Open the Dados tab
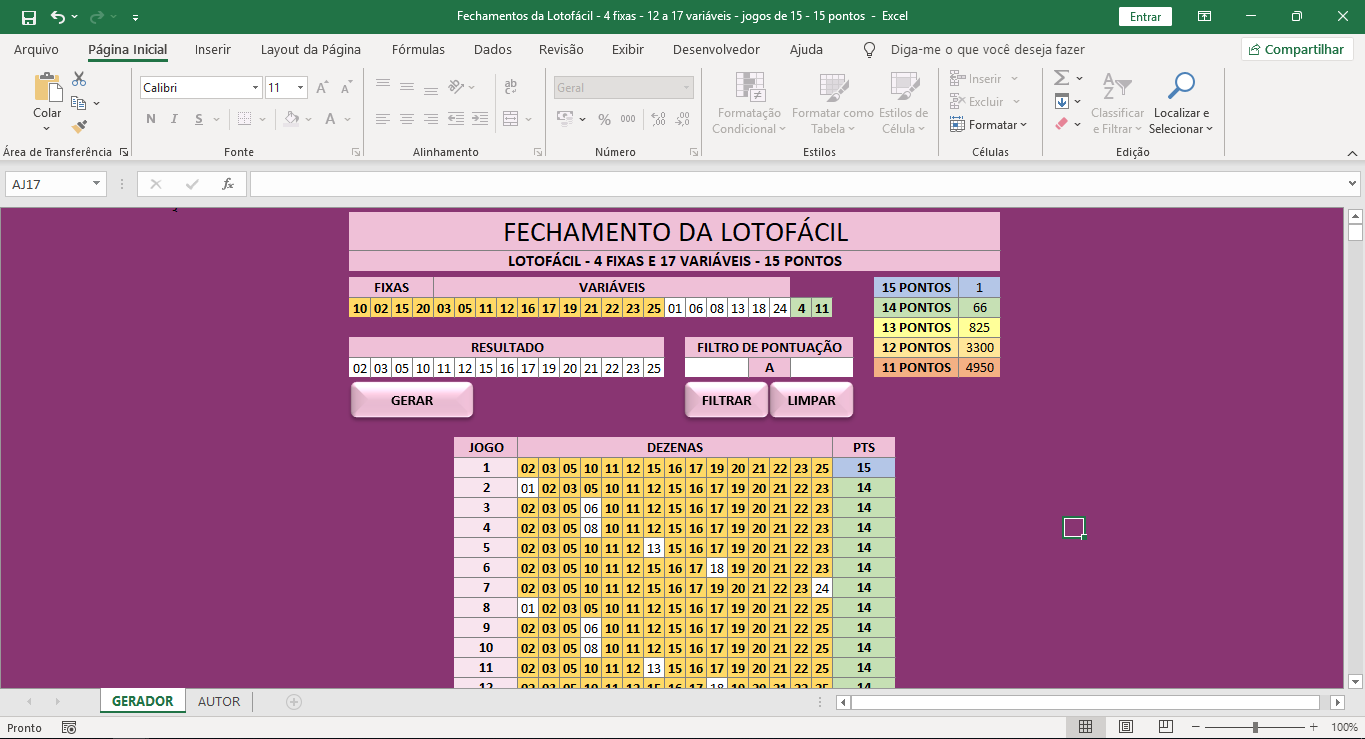The width and height of the screenshot is (1365, 739). (x=492, y=49)
